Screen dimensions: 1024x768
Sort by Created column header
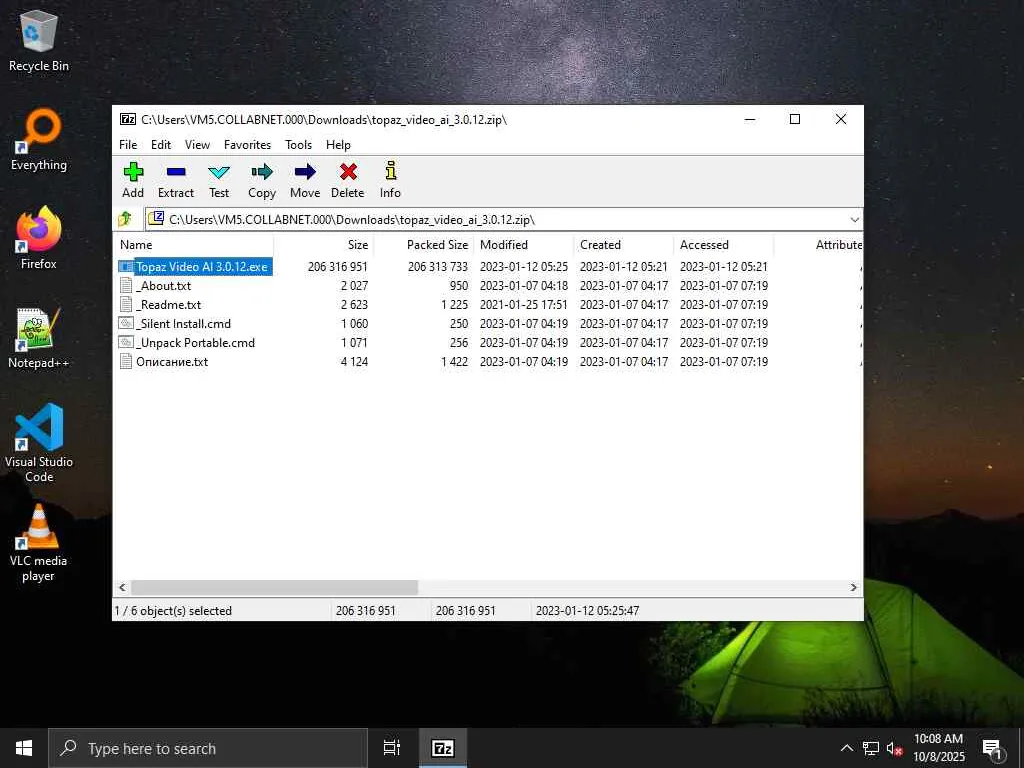click(624, 245)
